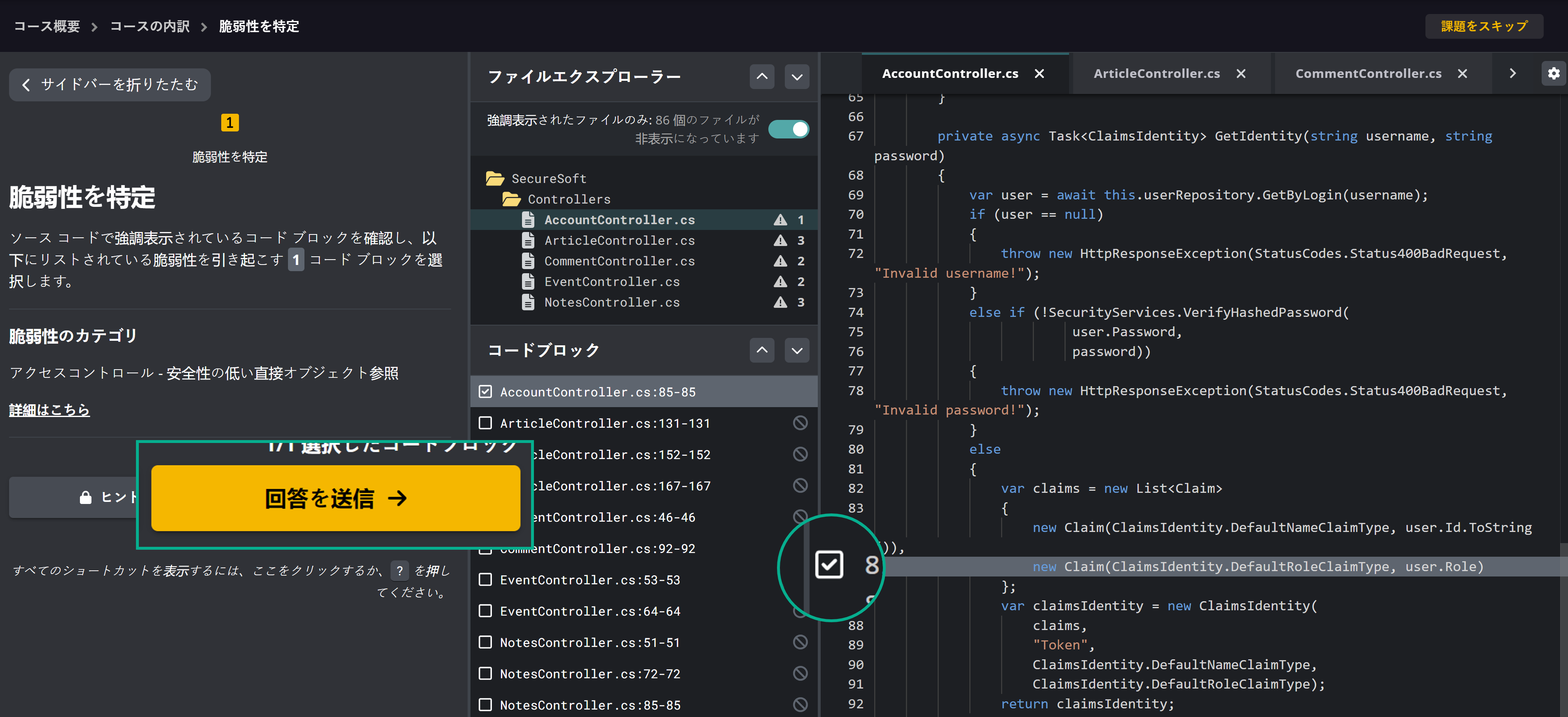The width and height of the screenshot is (1568, 717).
Task: Expand code blocks panel down chevron
Action: pyautogui.click(x=797, y=350)
